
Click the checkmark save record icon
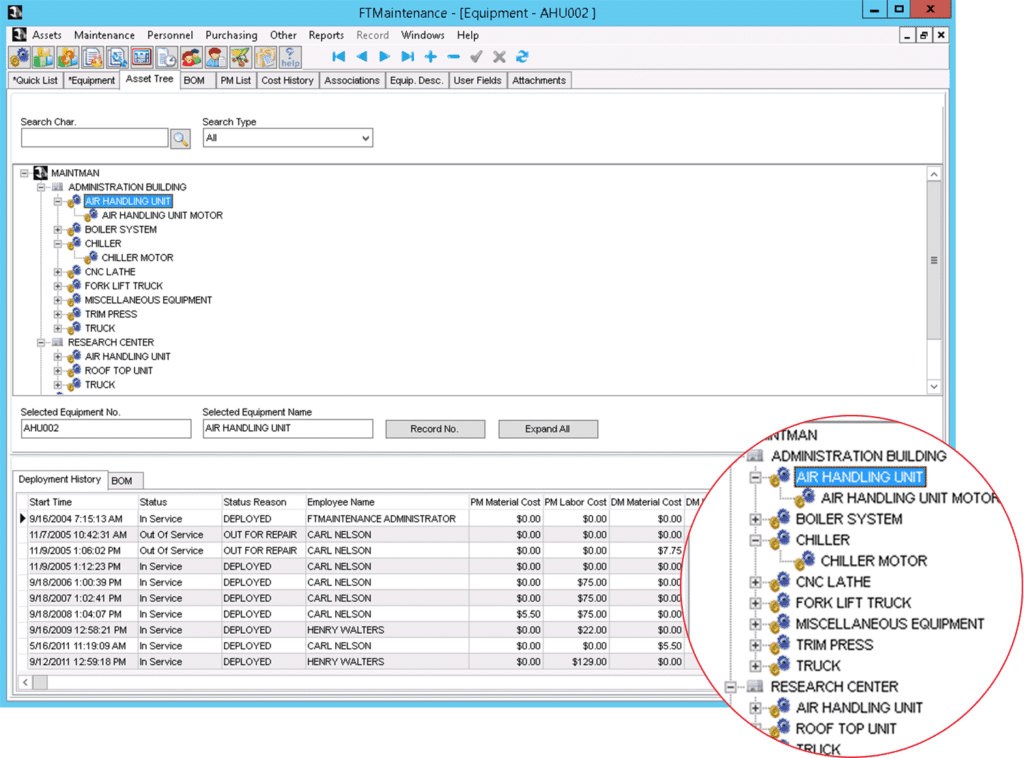click(477, 57)
